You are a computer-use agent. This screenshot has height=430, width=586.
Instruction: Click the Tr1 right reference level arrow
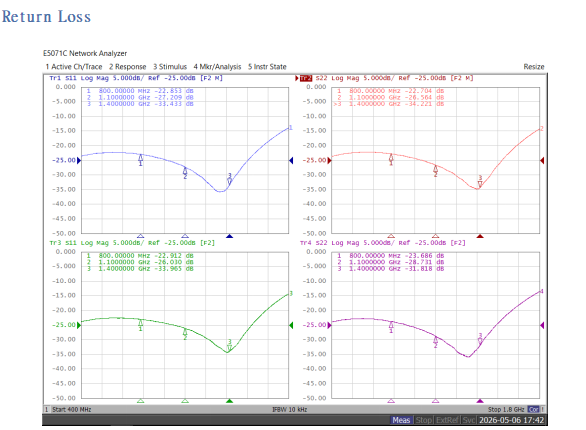[291, 160]
